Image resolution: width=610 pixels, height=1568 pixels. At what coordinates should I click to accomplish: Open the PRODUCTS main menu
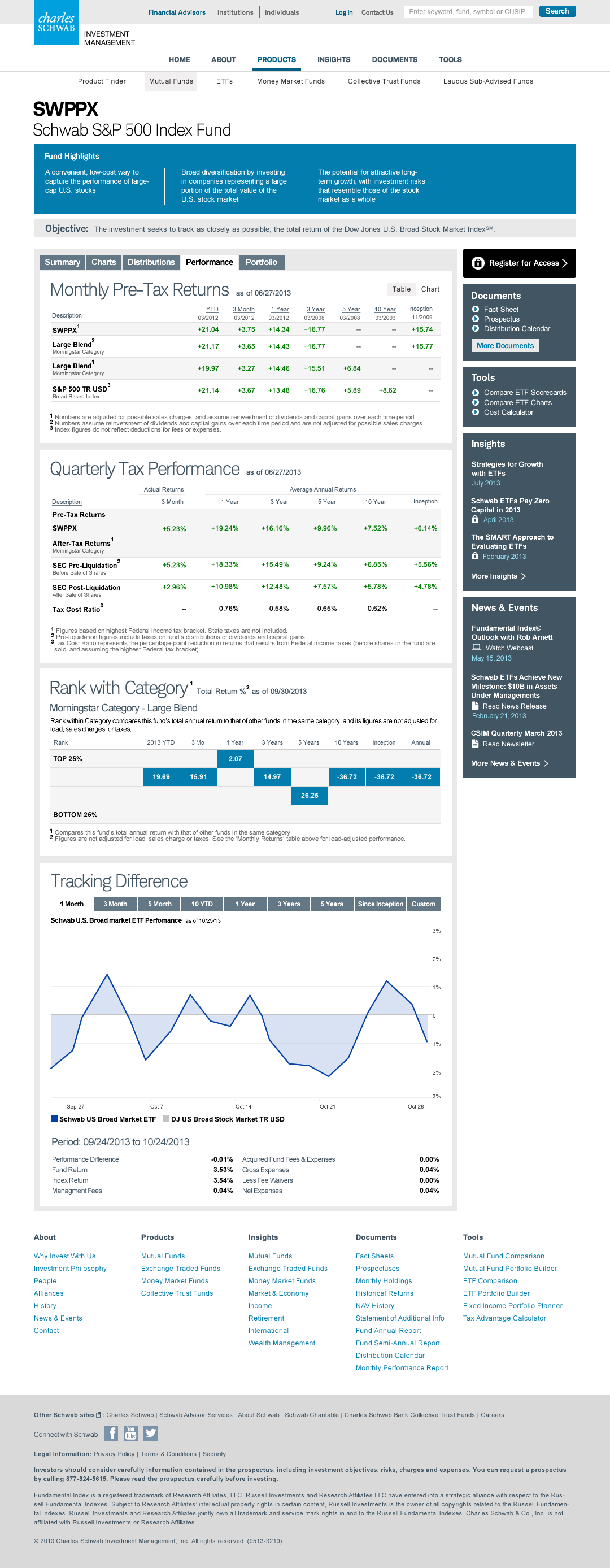(277, 60)
